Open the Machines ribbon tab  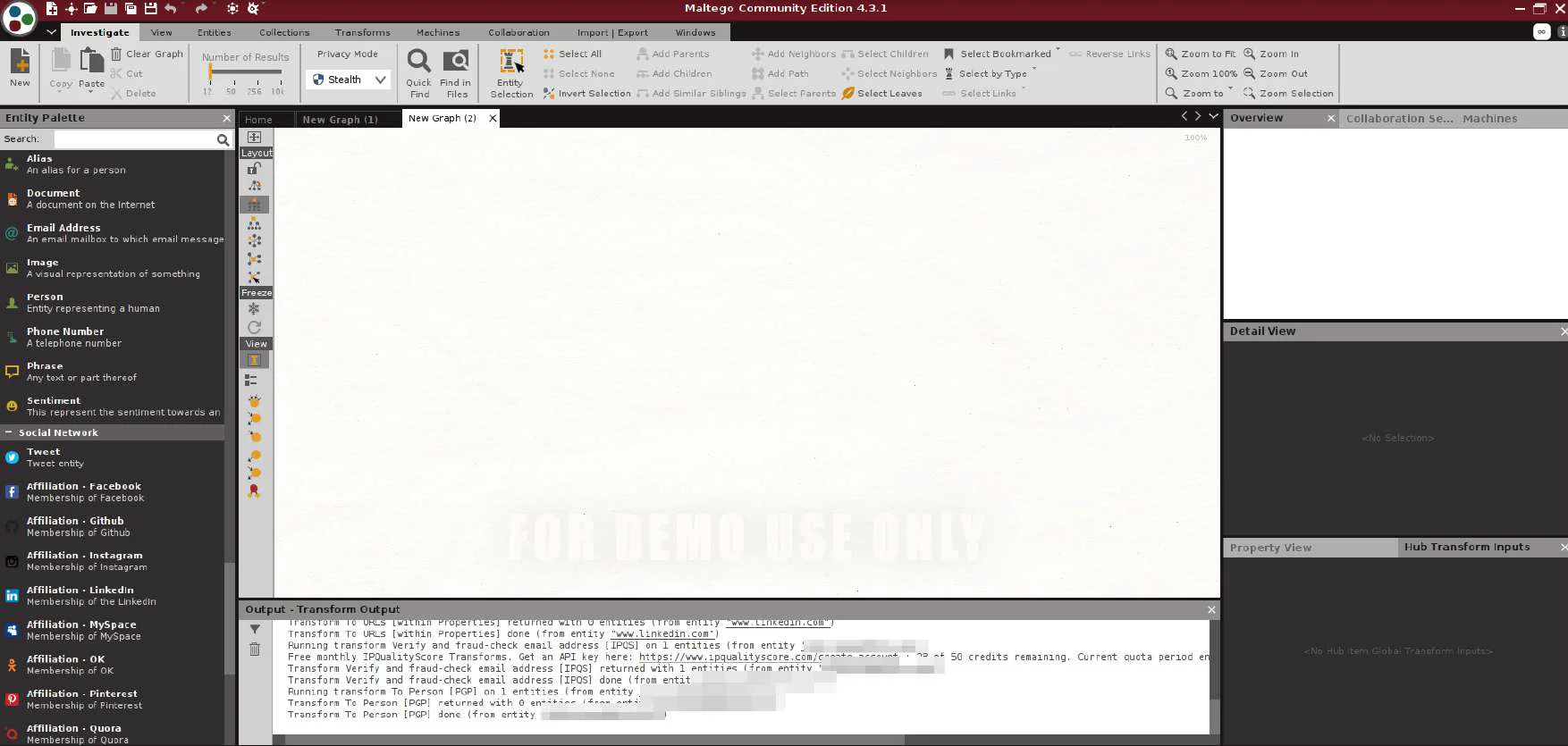[438, 32]
